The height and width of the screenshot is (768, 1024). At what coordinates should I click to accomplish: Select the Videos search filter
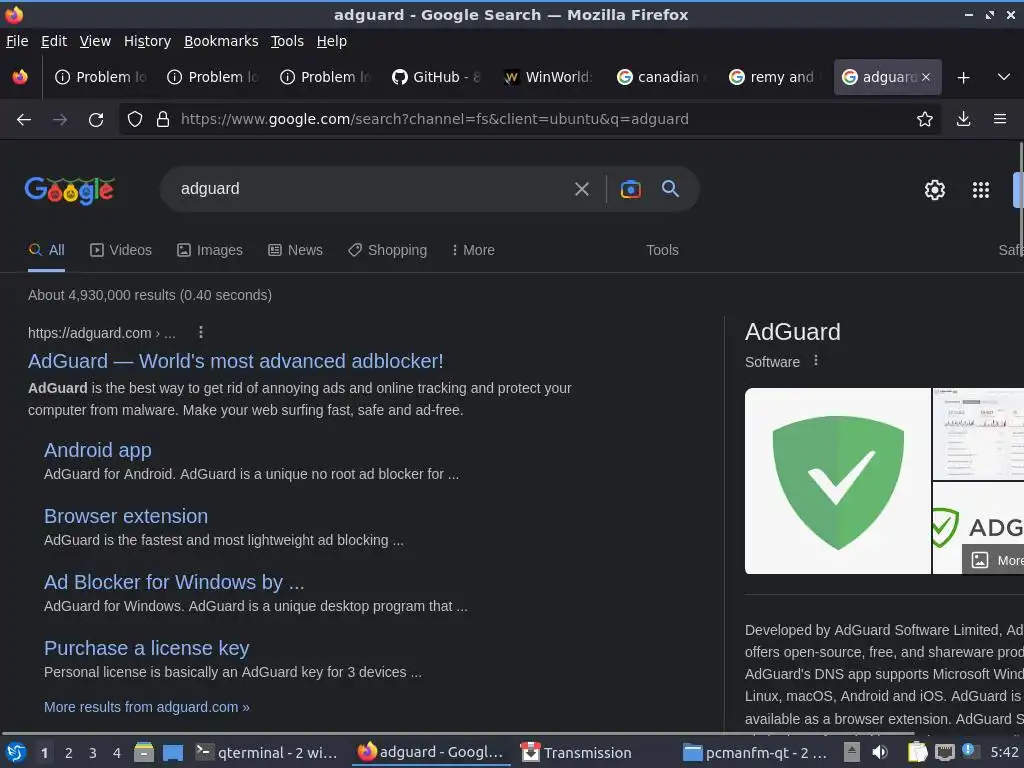tap(121, 250)
